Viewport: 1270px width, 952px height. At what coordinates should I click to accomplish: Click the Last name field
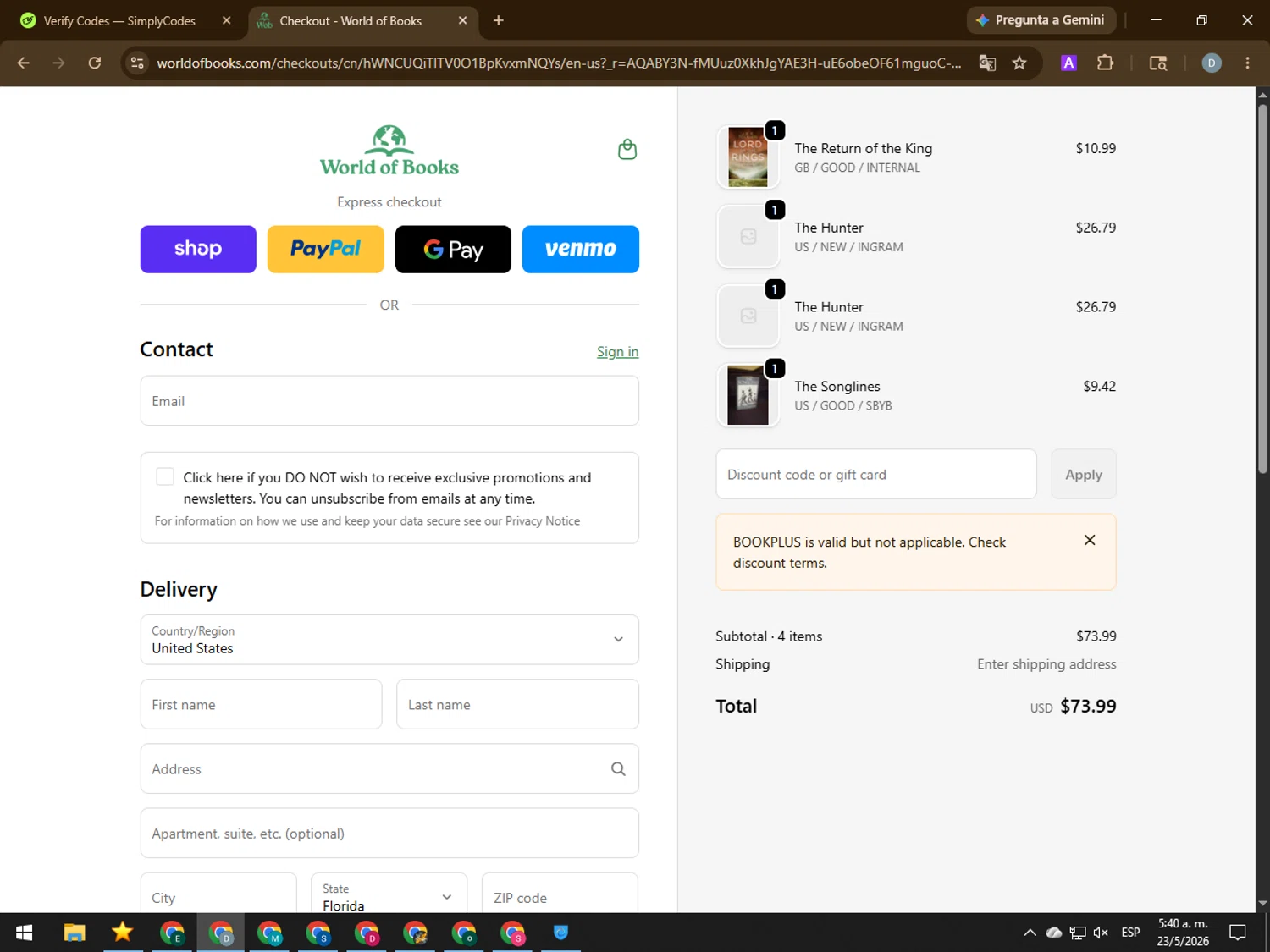pos(517,704)
